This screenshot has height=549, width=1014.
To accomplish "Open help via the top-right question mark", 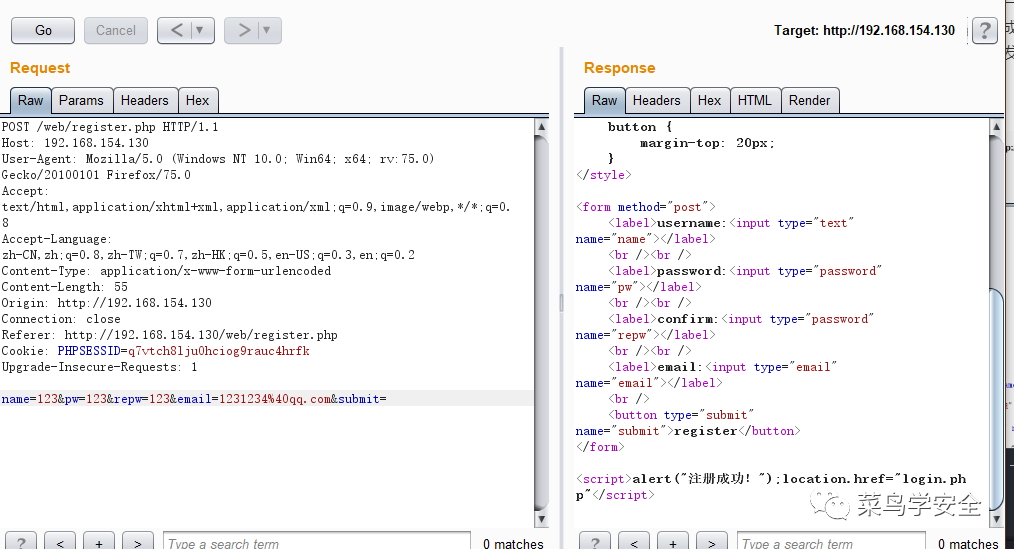I will [x=984, y=30].
